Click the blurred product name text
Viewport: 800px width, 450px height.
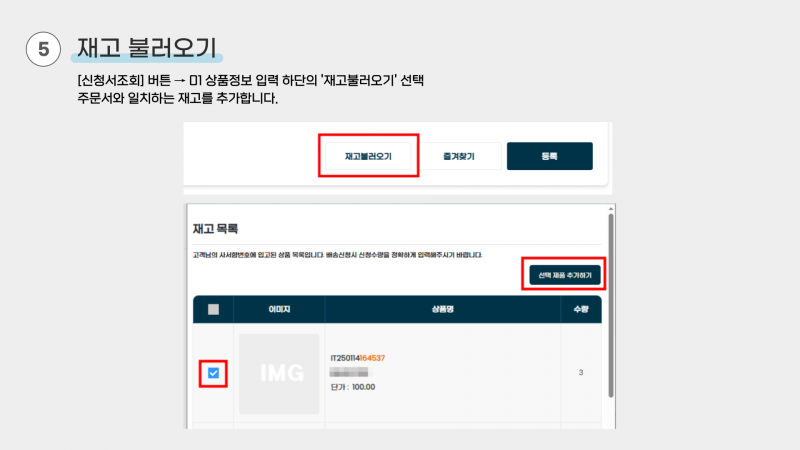[x=349, y=372]
